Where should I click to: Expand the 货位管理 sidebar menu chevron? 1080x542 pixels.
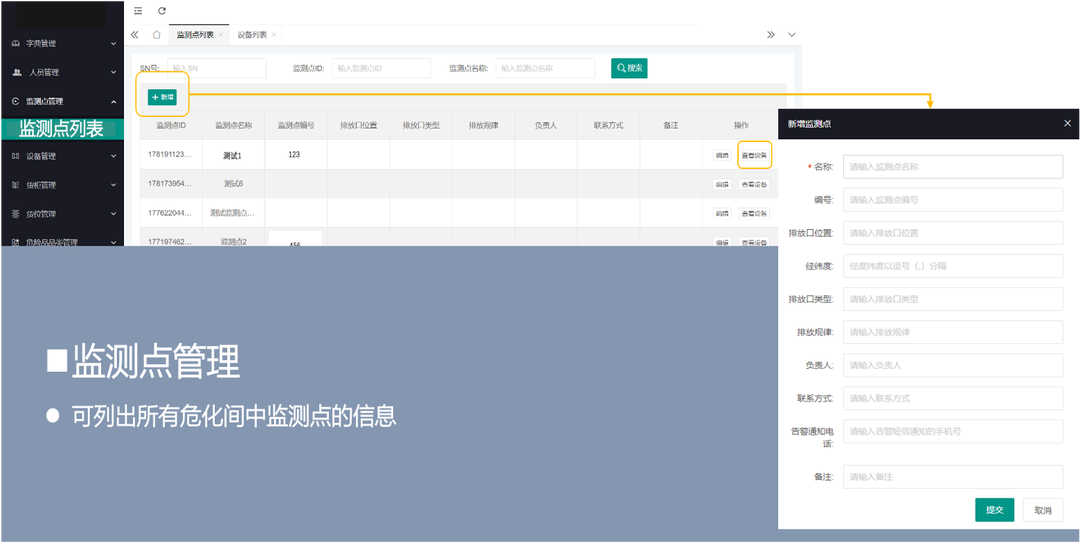114,214
